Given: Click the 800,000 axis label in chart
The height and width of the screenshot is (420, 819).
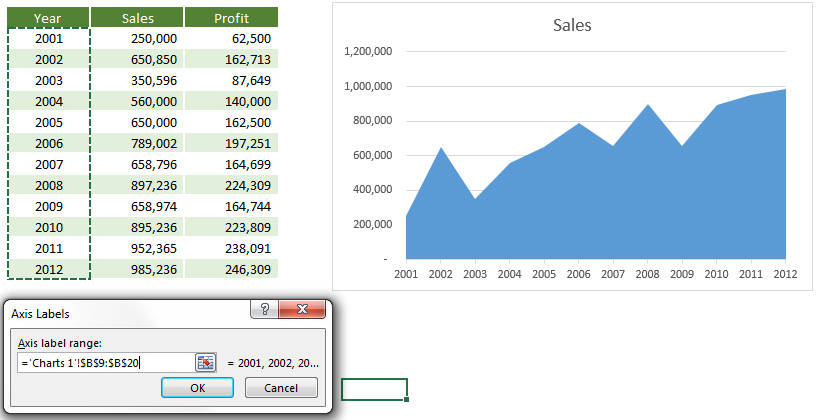Looking at the screenshot, I should (x=372, y=121).
